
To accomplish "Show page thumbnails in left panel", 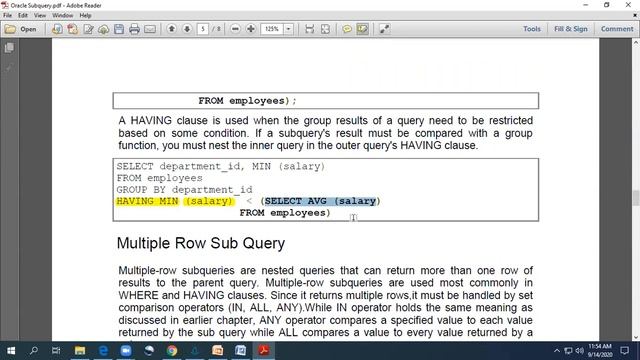I will [9, 48].
